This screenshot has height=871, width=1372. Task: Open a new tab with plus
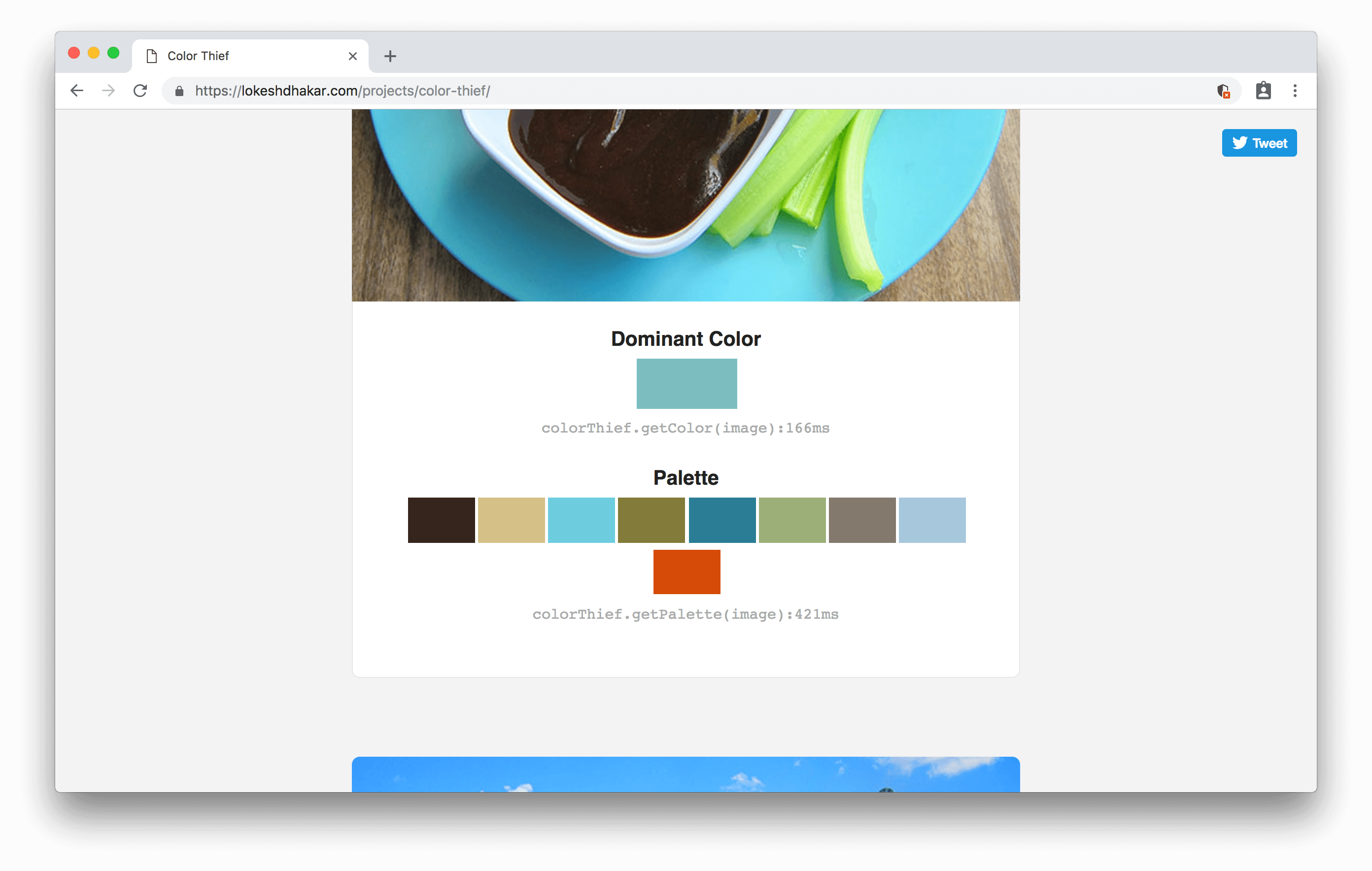pos(390,56)
